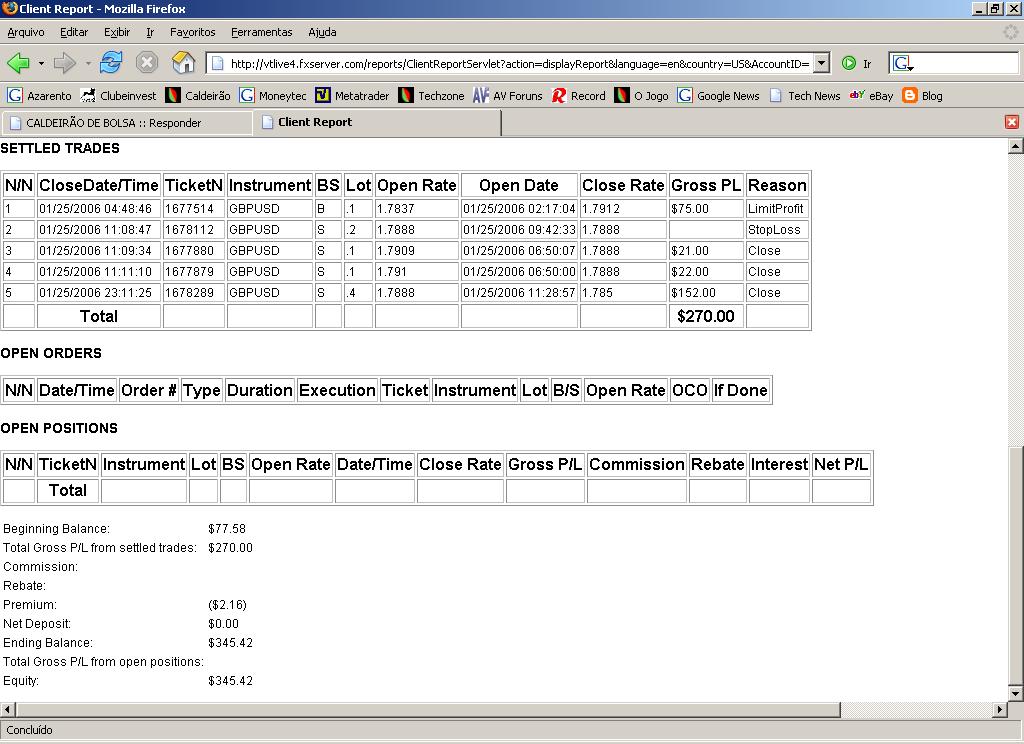Close the current tab with red X
The height and width of the screenshot is (744, 1024).
point(1012,122)
